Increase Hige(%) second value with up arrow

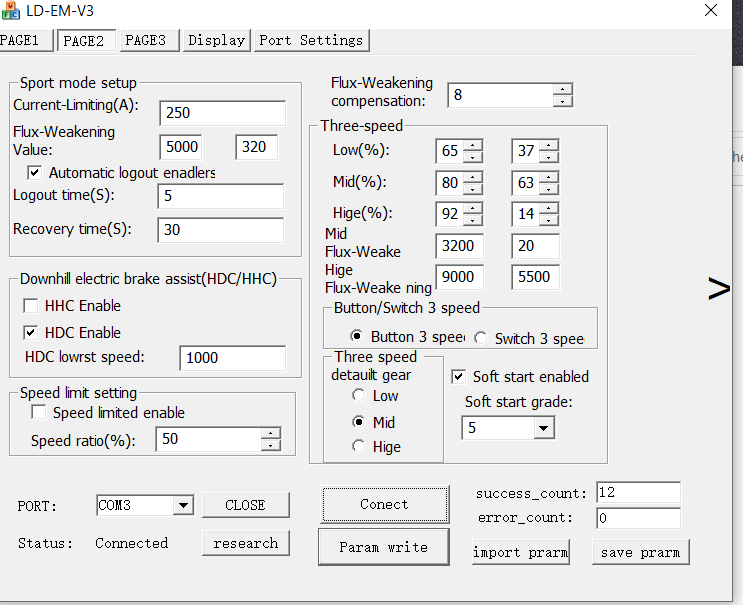point(548,207)
